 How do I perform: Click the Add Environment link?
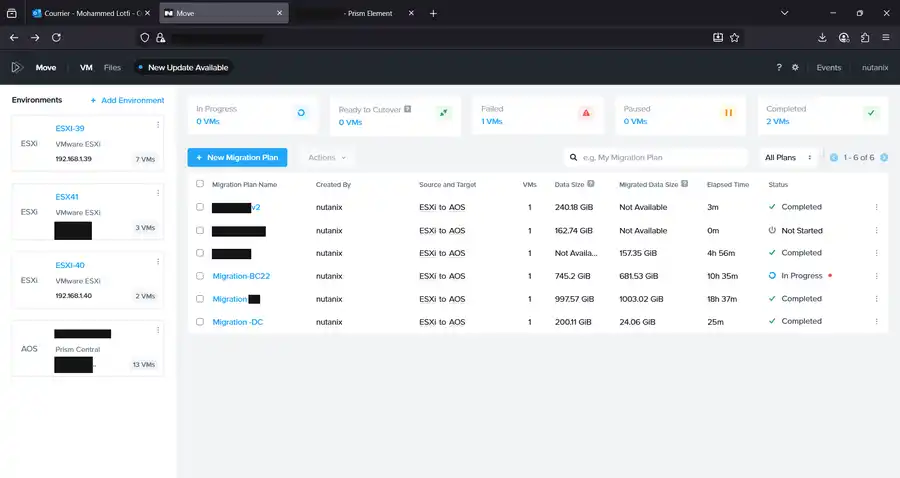coord(127,100)
